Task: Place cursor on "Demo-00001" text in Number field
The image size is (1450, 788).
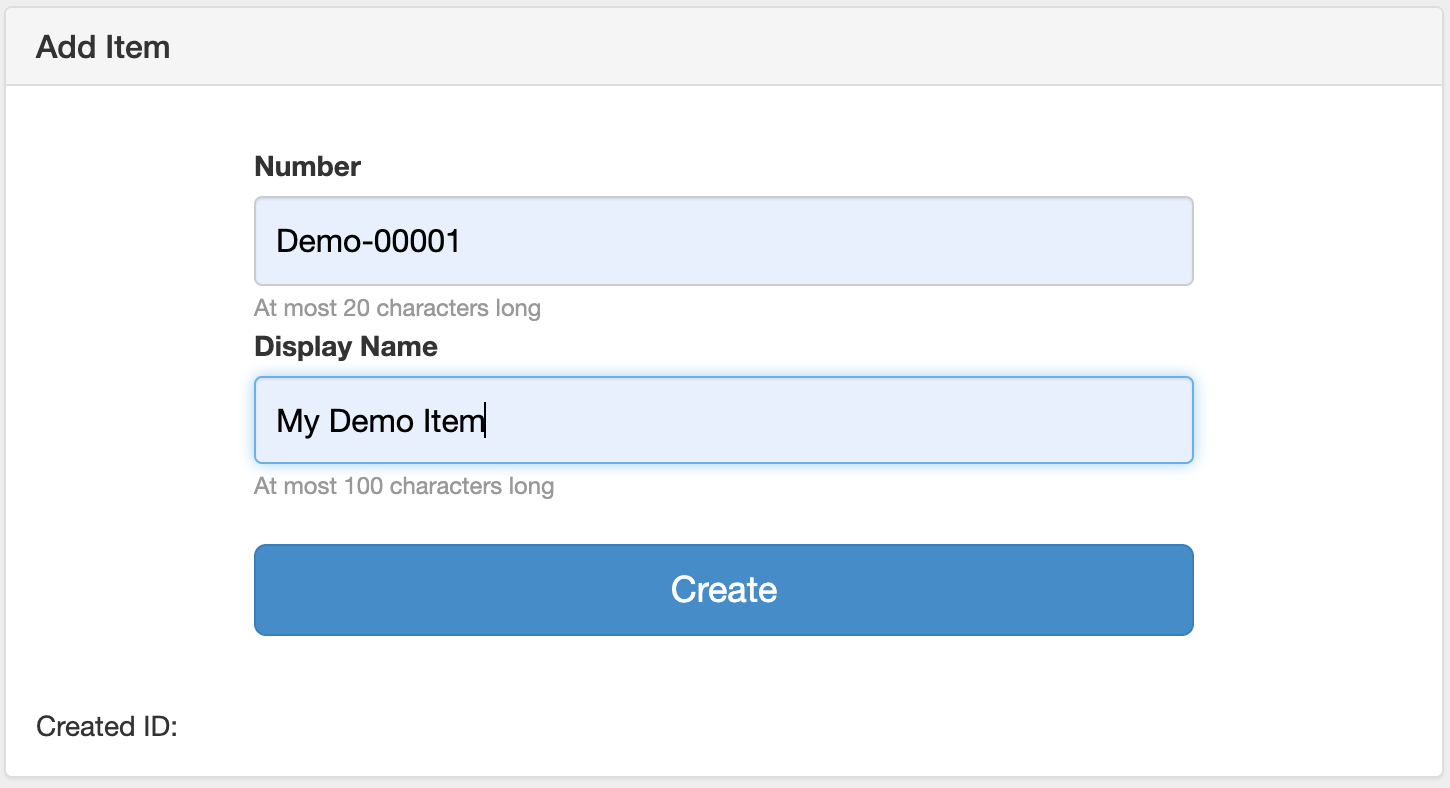Action: coord(367,241)
